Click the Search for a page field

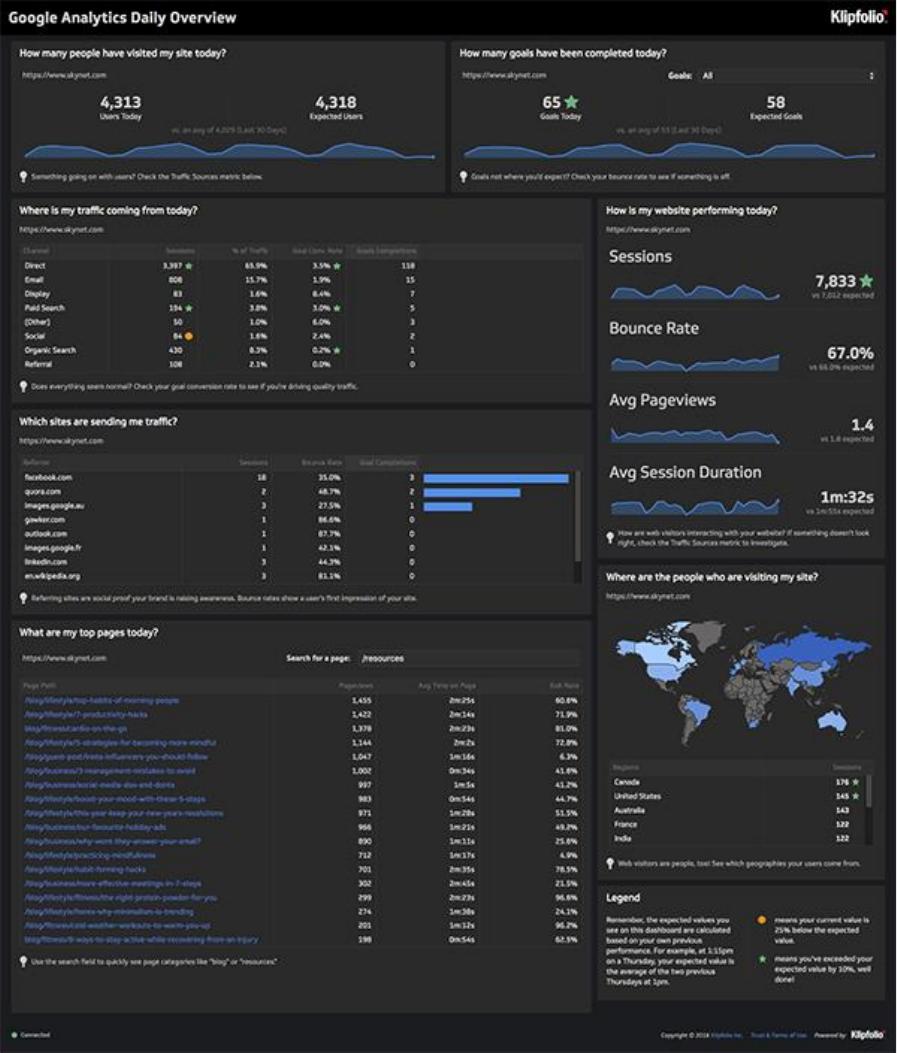pyautogui.click(x=469, y=658)
